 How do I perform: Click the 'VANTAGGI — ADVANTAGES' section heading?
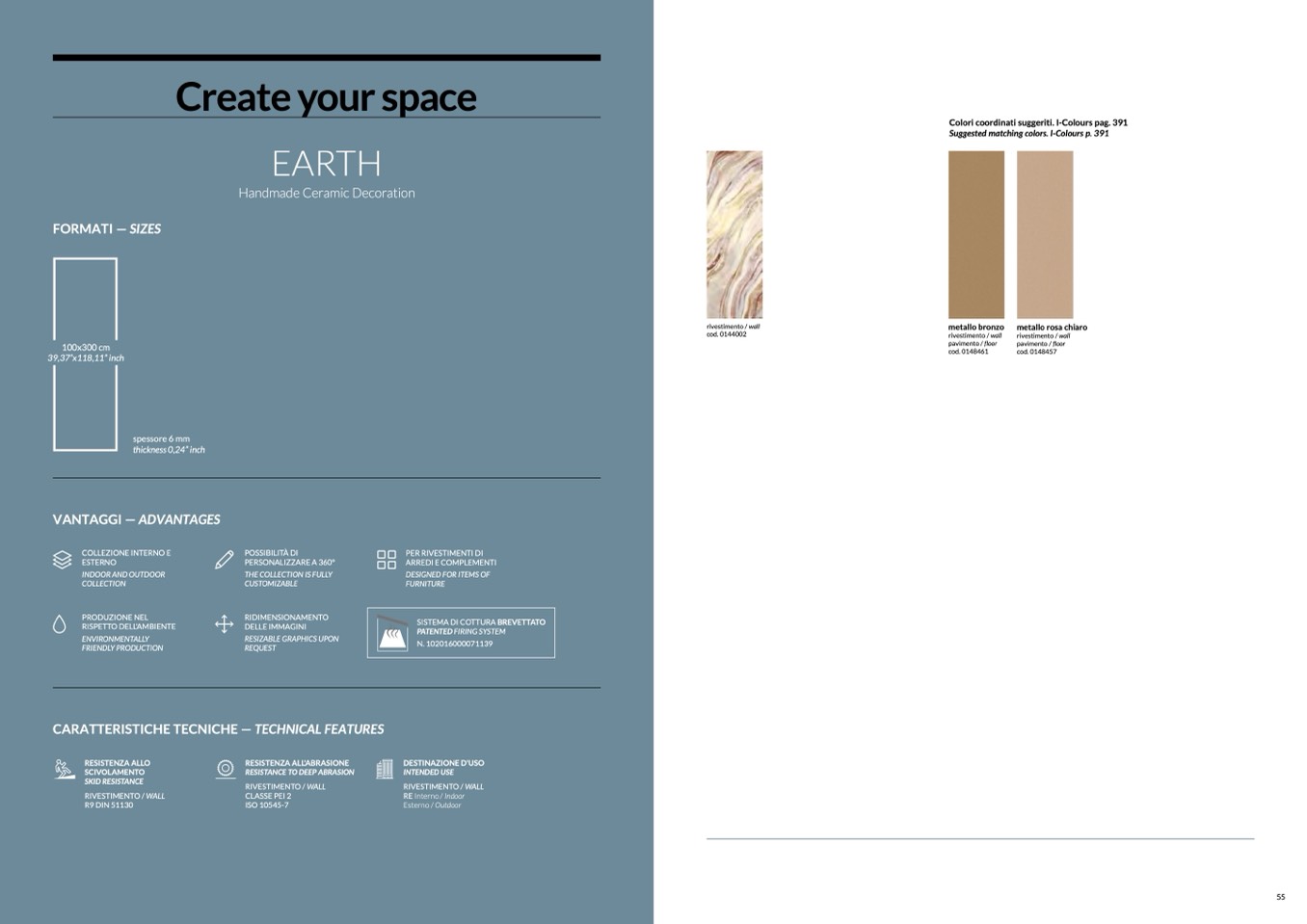136,519
